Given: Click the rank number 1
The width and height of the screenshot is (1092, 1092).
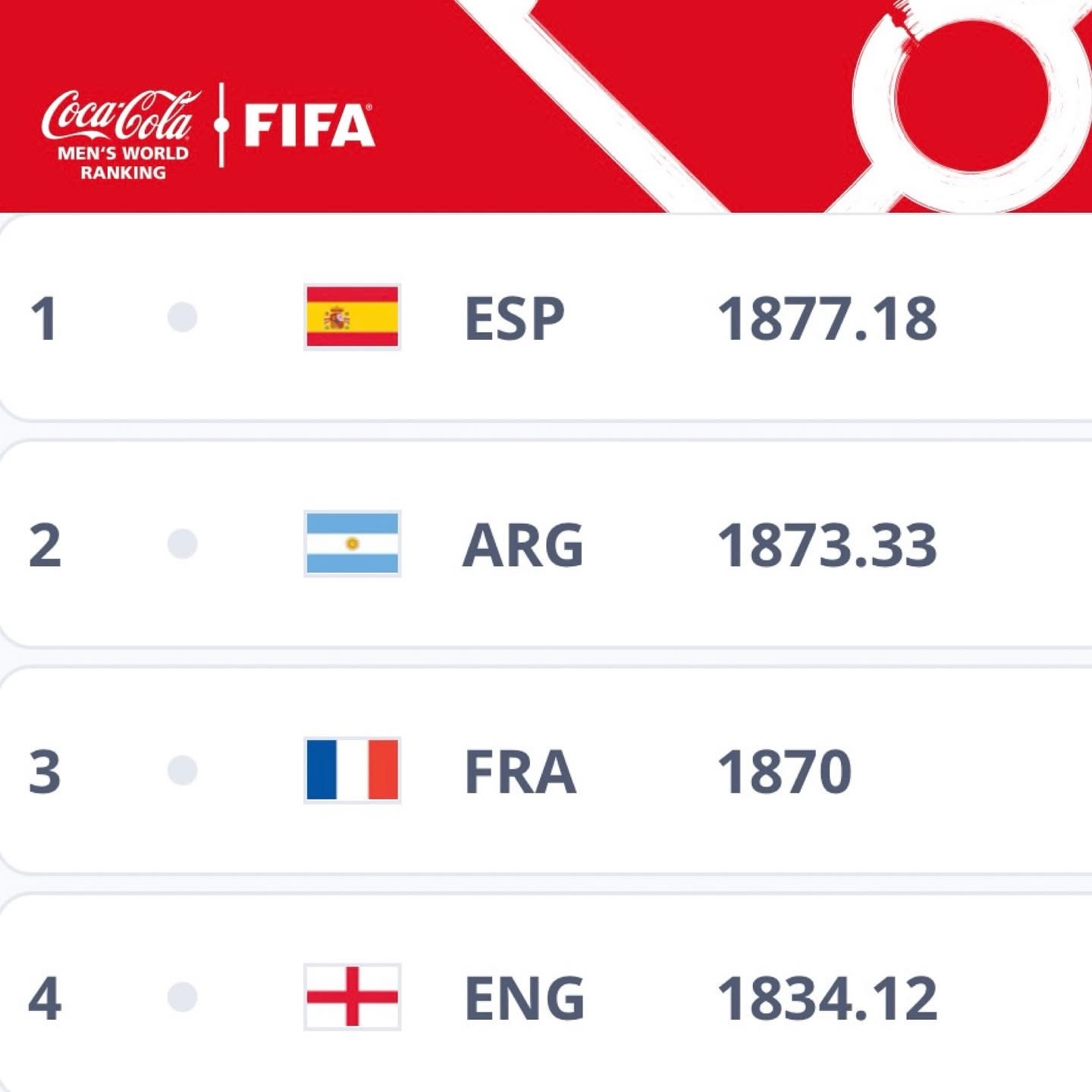Looking at the screenshot, I should [43, 318].
